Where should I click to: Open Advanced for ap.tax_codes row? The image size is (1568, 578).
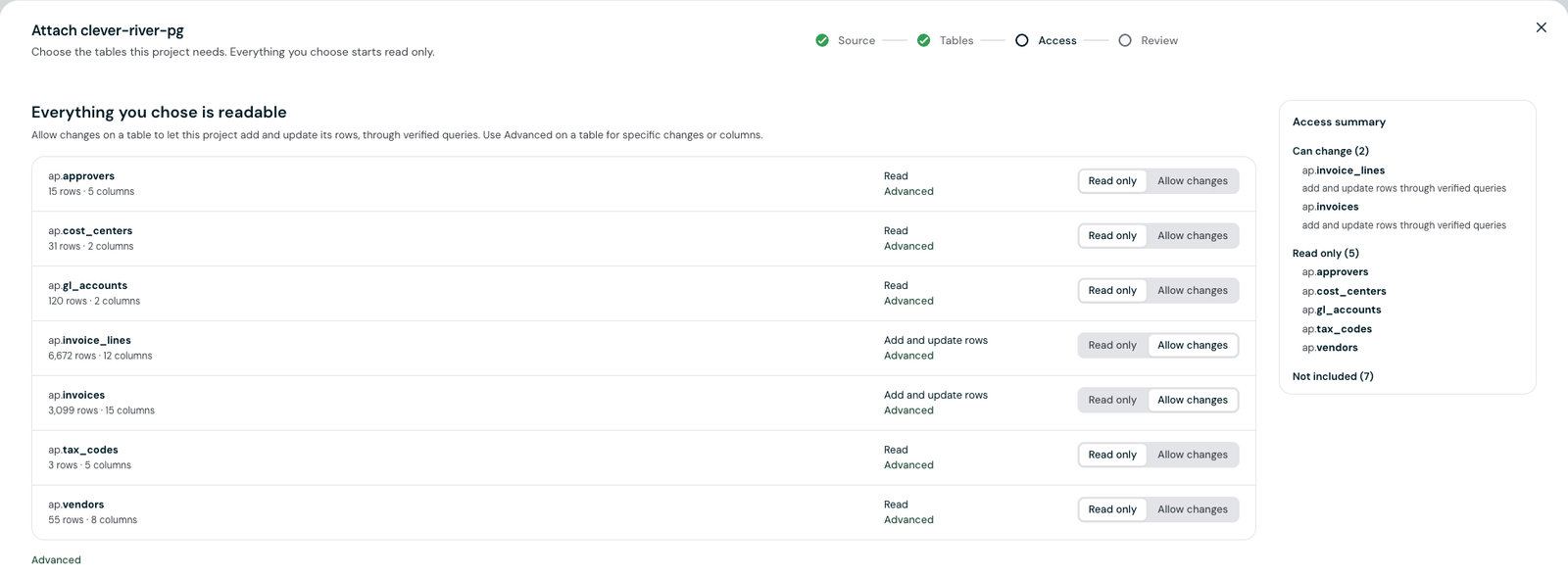908,466
